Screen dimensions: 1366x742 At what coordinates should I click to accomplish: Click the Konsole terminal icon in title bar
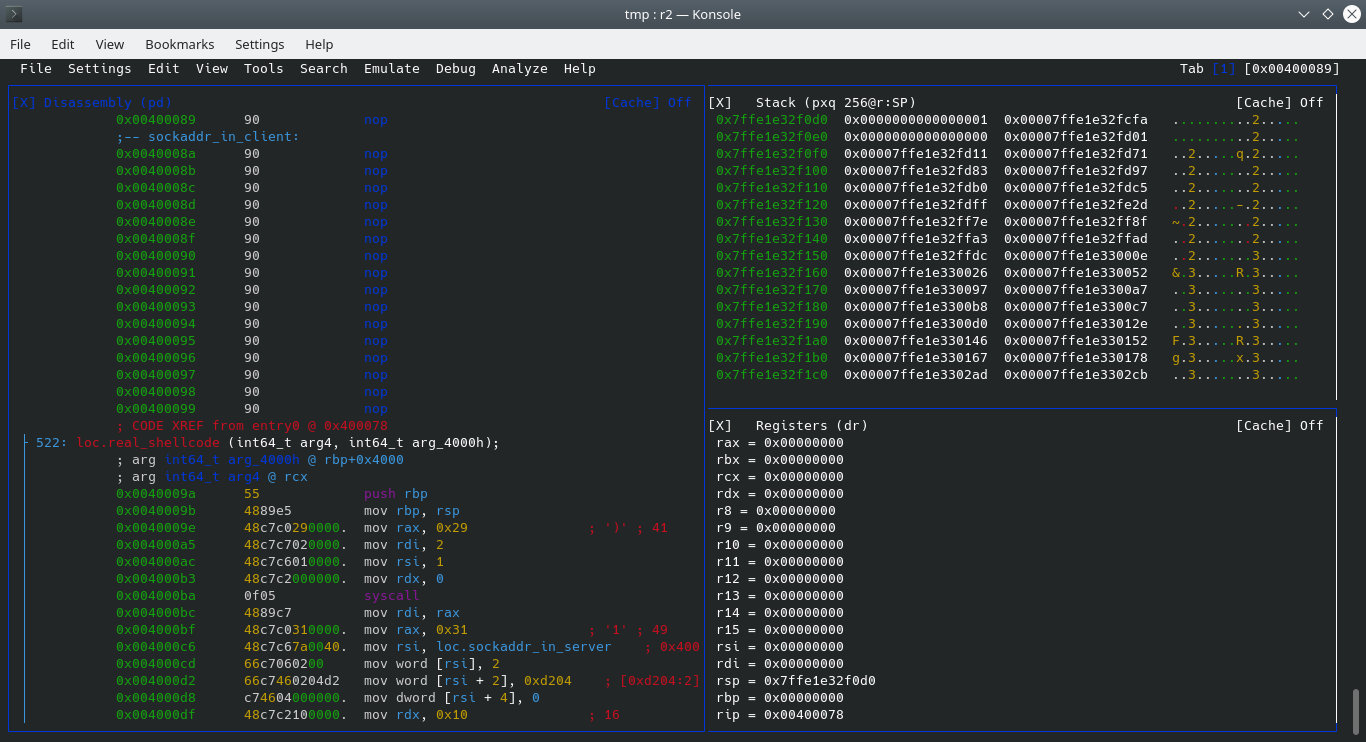[14, 14]
